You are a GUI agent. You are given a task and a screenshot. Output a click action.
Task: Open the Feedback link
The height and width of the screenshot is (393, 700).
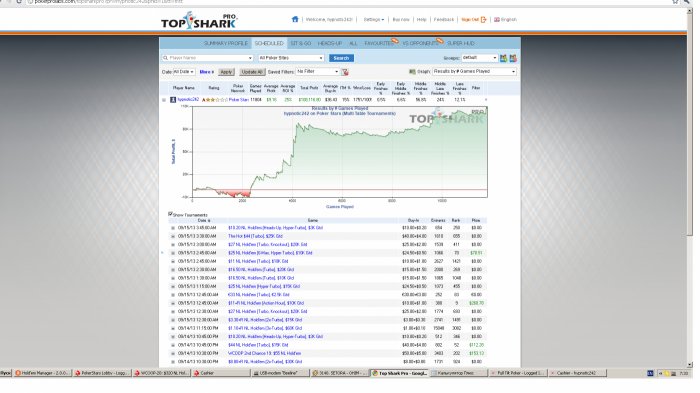coord(444,20)
